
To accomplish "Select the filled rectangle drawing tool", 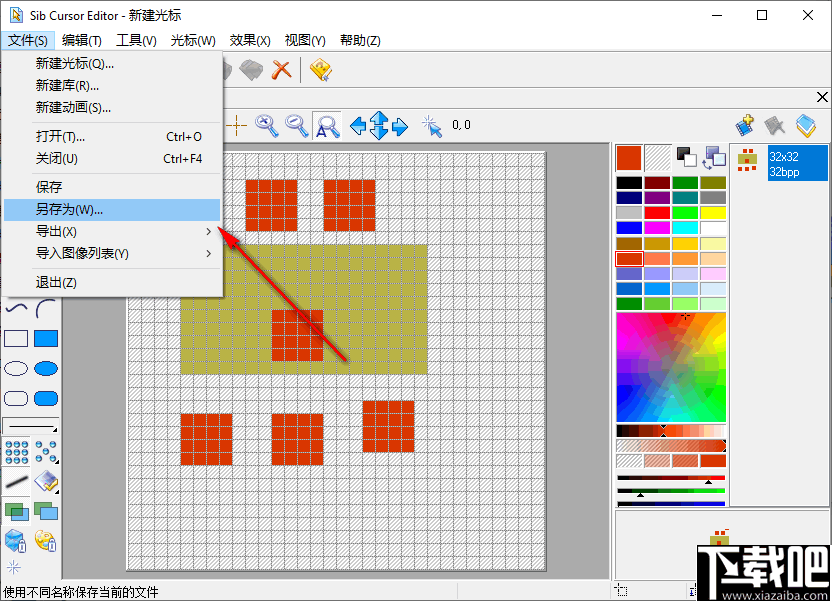I will click(45, 338).
